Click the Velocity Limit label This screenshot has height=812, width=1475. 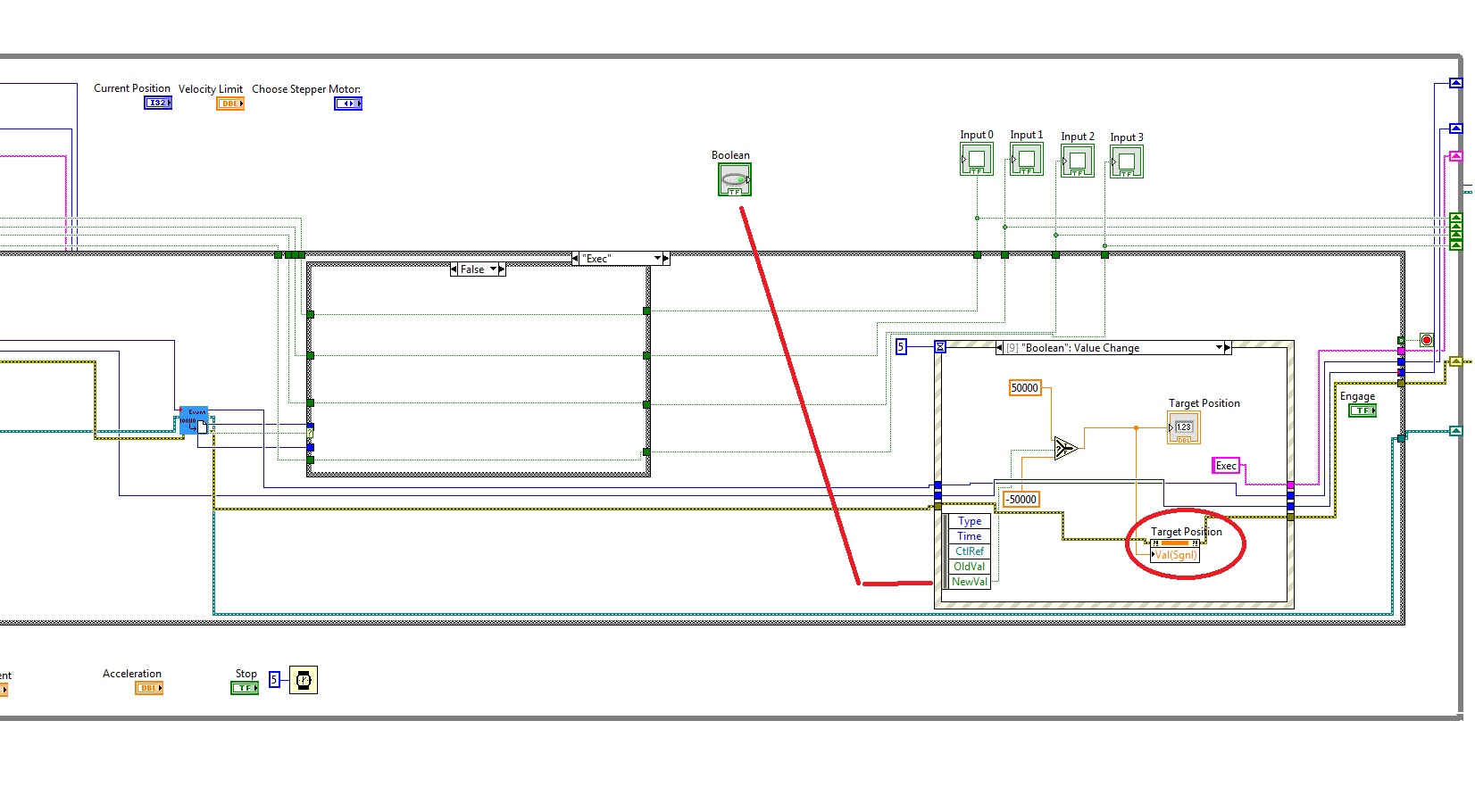pos(211,89)
